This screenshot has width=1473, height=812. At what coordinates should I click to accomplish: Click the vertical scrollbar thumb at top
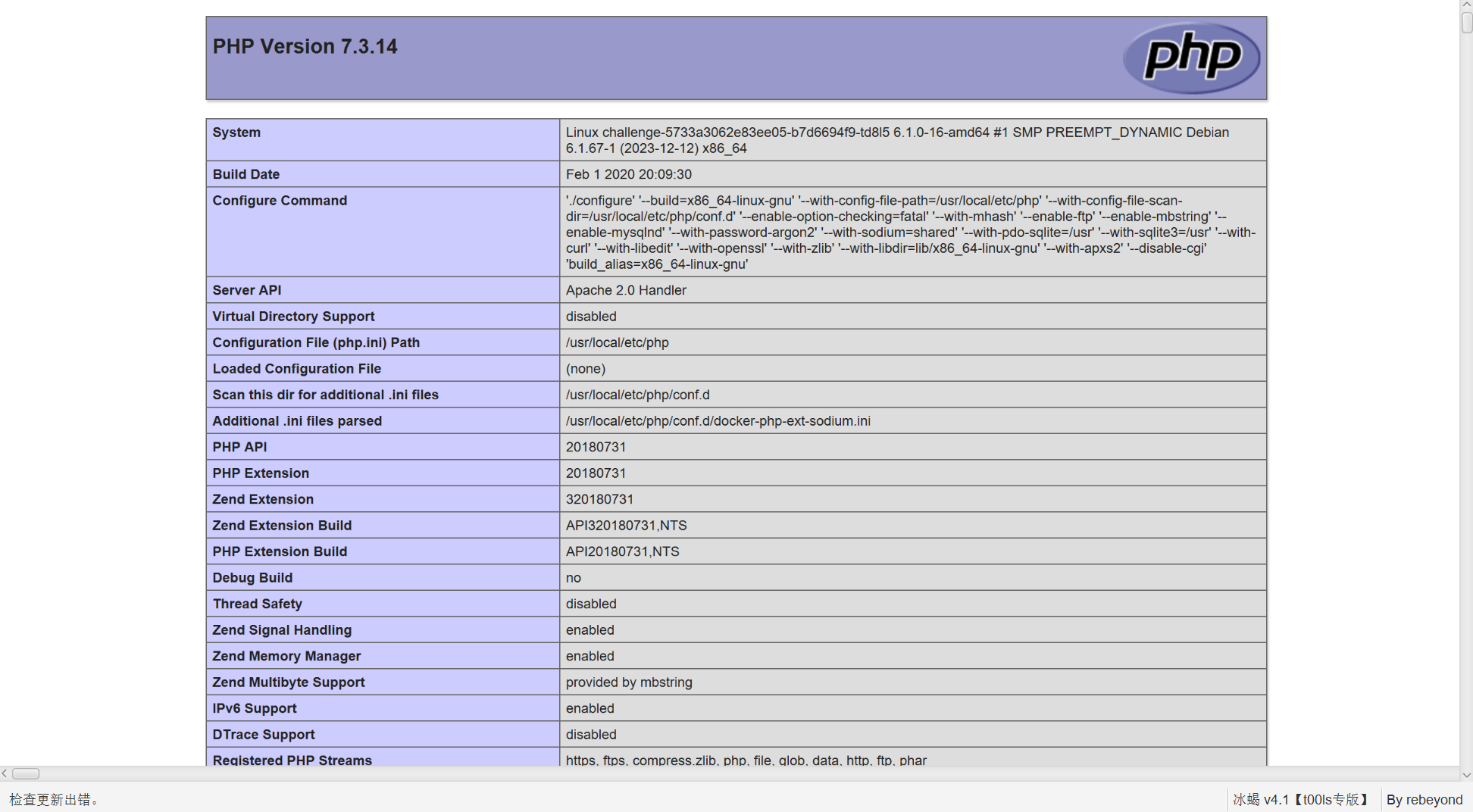pos(1467,21)
